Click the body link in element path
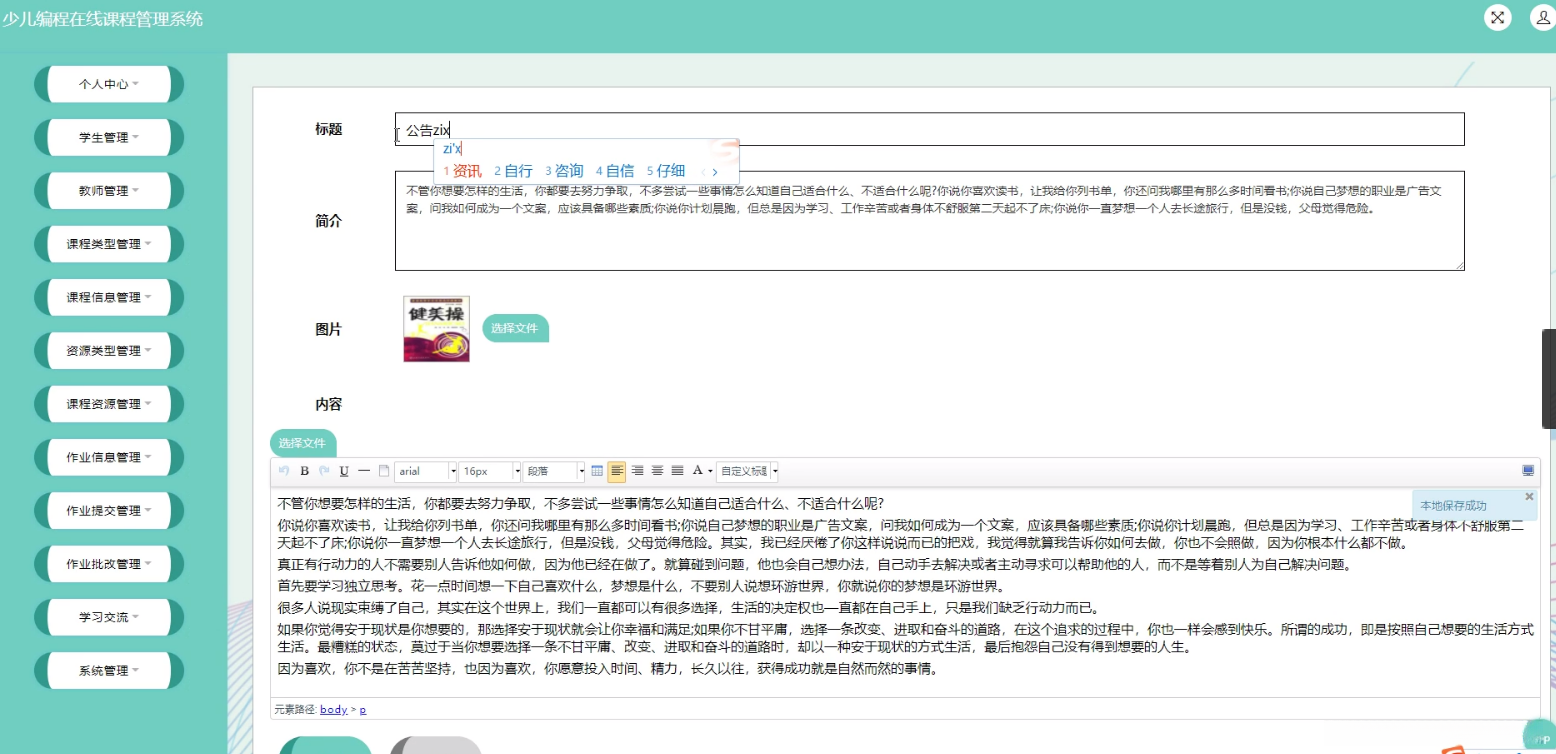 coord(334,710)
